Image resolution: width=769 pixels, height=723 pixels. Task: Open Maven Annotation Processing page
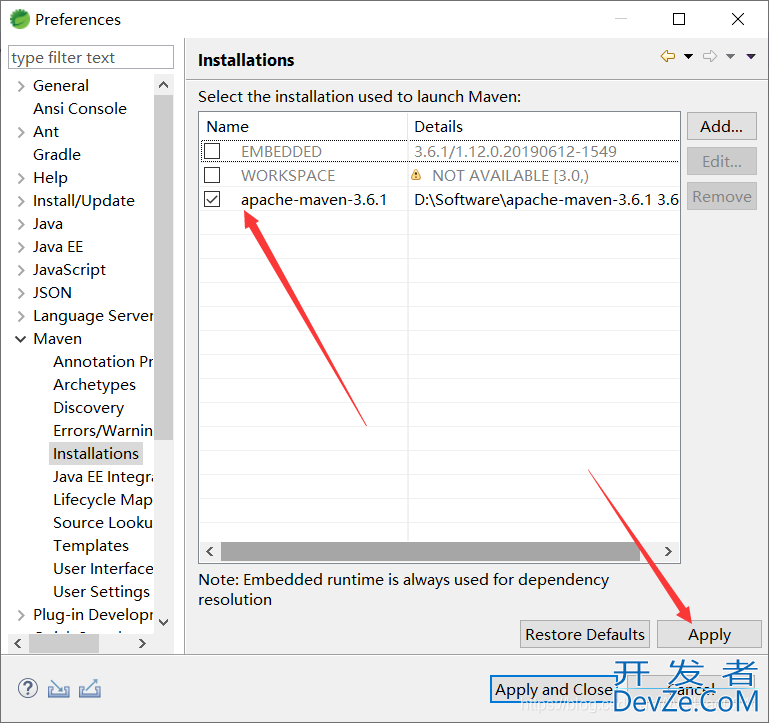(x=103, y=362)
